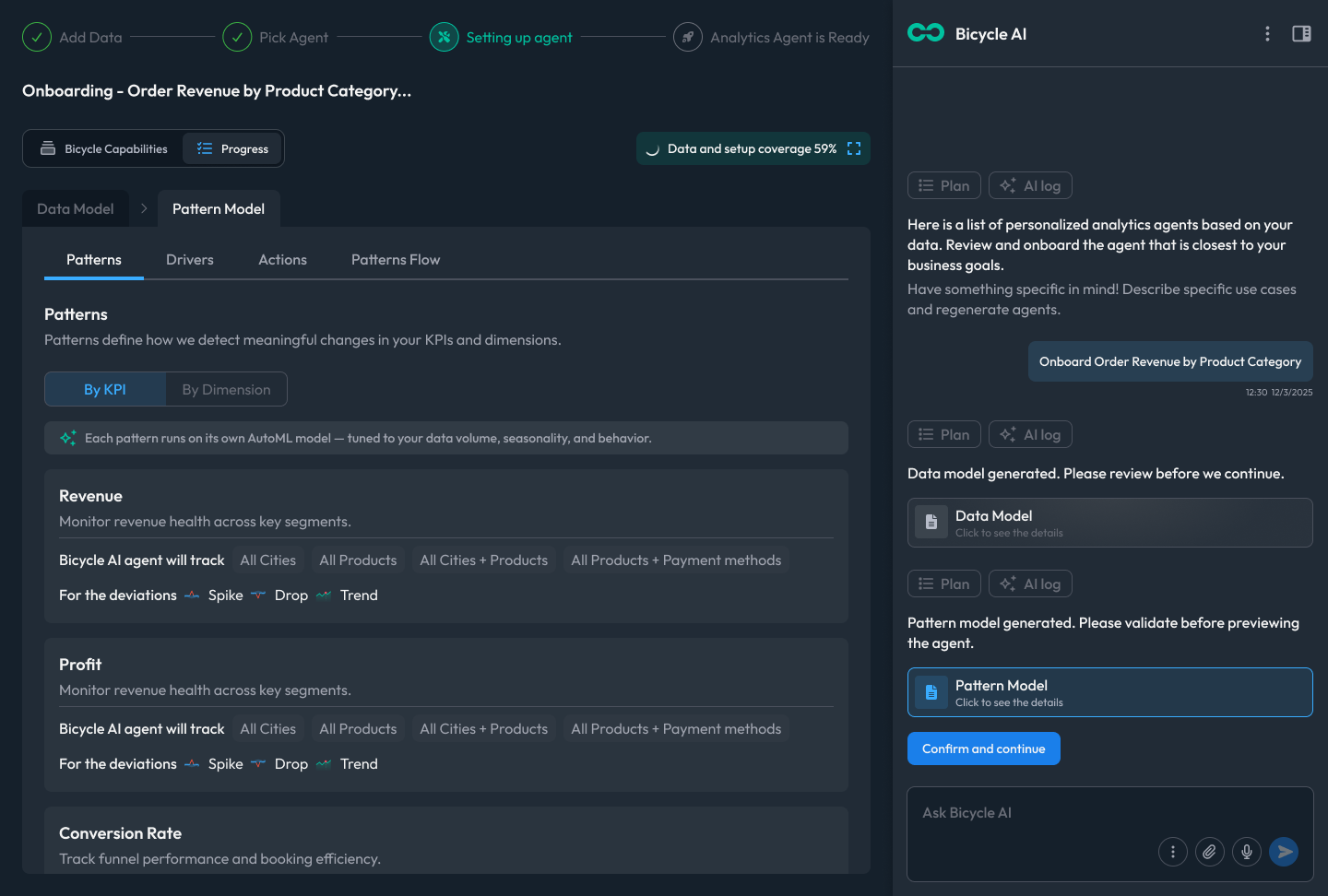Click the Add Data step checkmark icon
This screenshot has height=896, width=1328.
pos(37,37)
